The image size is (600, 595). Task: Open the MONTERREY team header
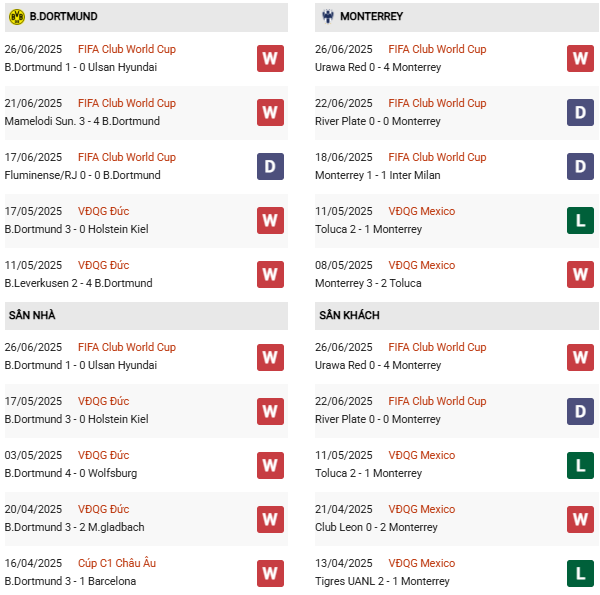(371, 17)
